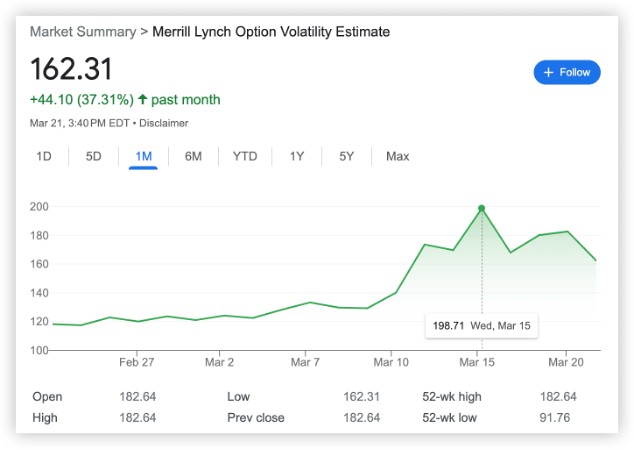Click the +44.10 (37.31%) change text
Screen dimensions: 634x450
point(81,100)
